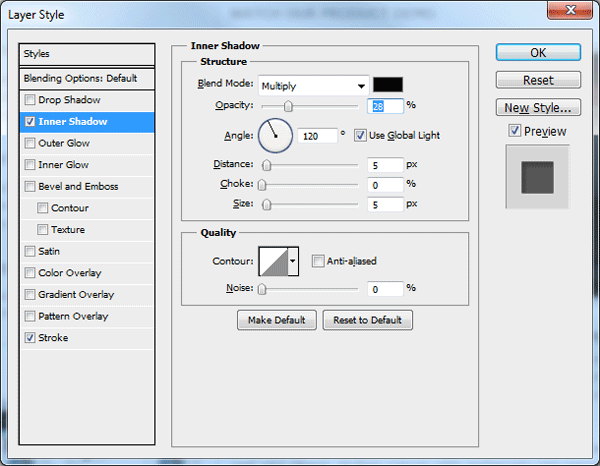
Task: Enable the Outer Glow checkbox
Action: click(x=29, y=143)
